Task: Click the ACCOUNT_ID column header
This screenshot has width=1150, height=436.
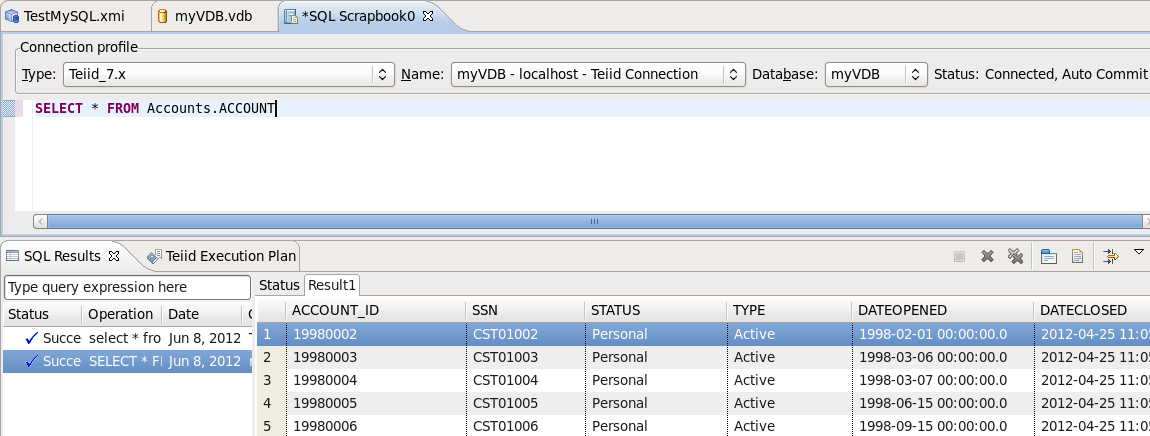Action: click(x=335, y=310)
